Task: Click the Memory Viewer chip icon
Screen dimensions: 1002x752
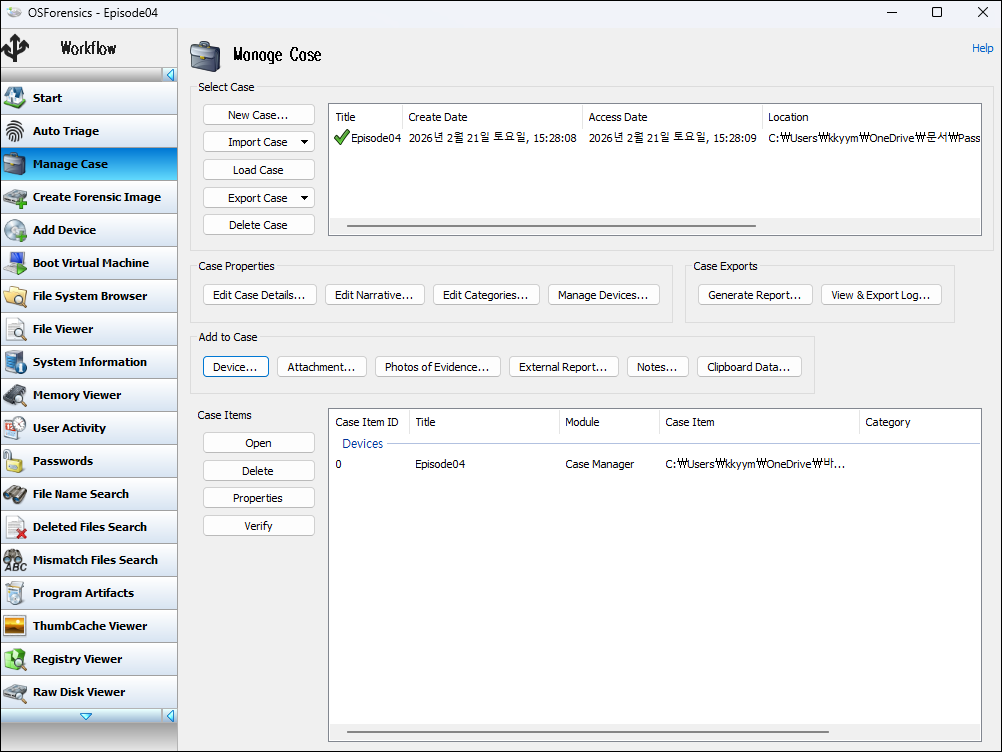Action: click(15, 395)
